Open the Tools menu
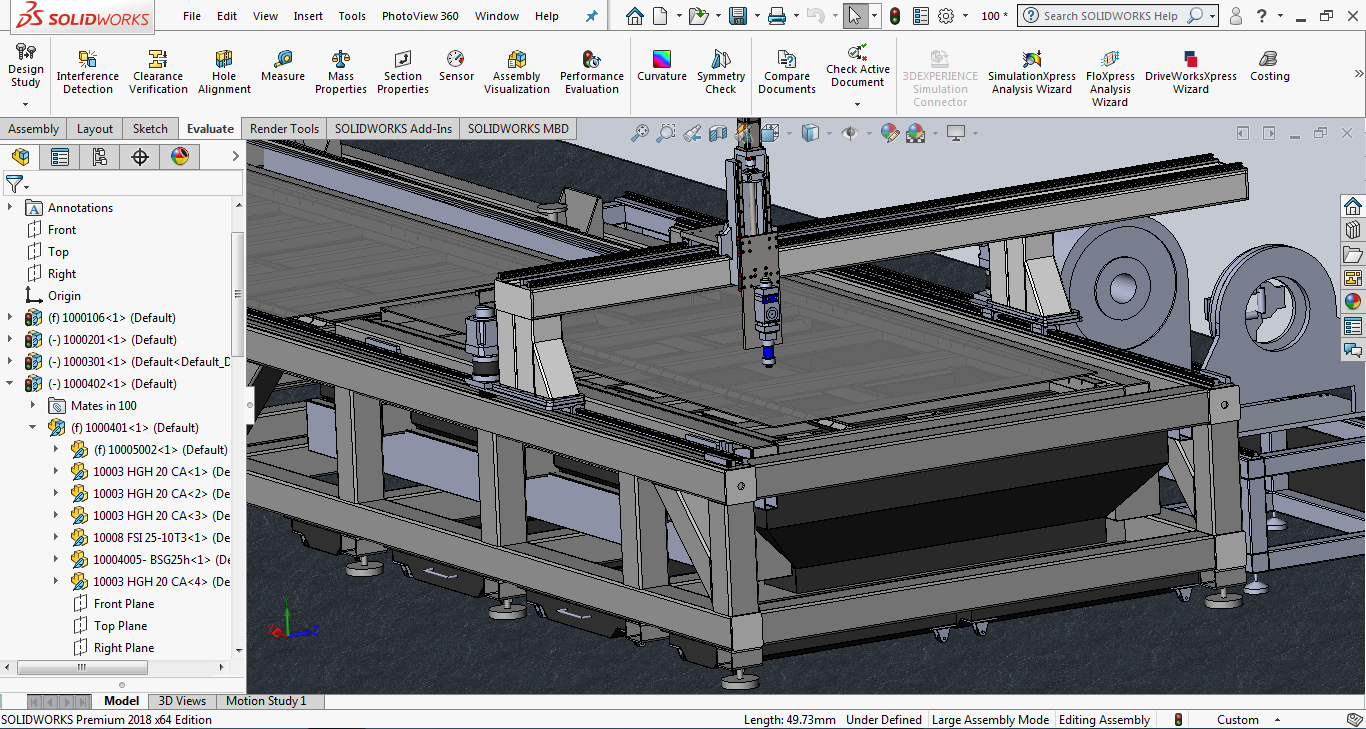This screenshot has height=729, width=1366. click(352, 16)
